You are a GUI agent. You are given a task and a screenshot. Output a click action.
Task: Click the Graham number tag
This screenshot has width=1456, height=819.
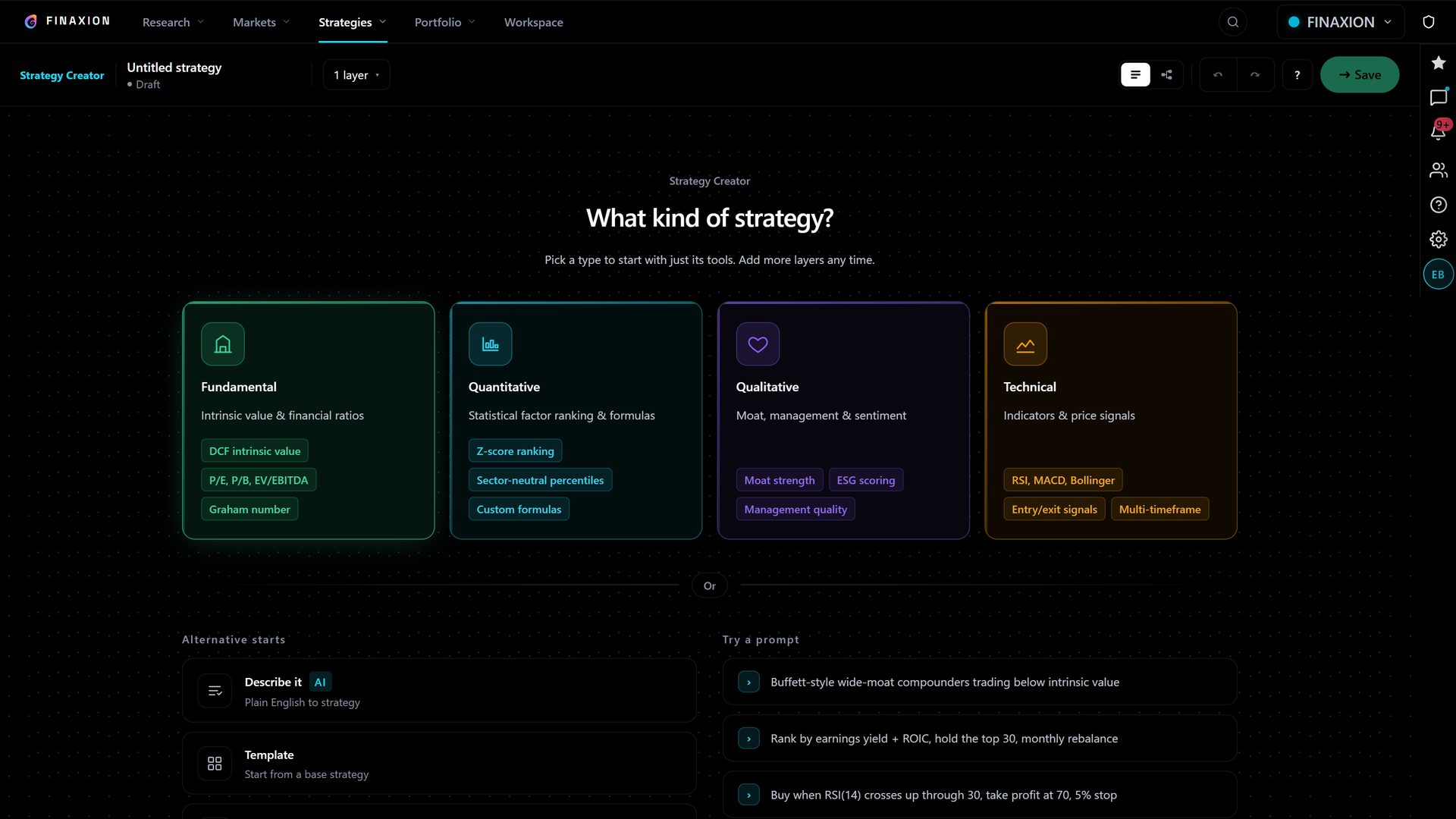click(249, 510)
